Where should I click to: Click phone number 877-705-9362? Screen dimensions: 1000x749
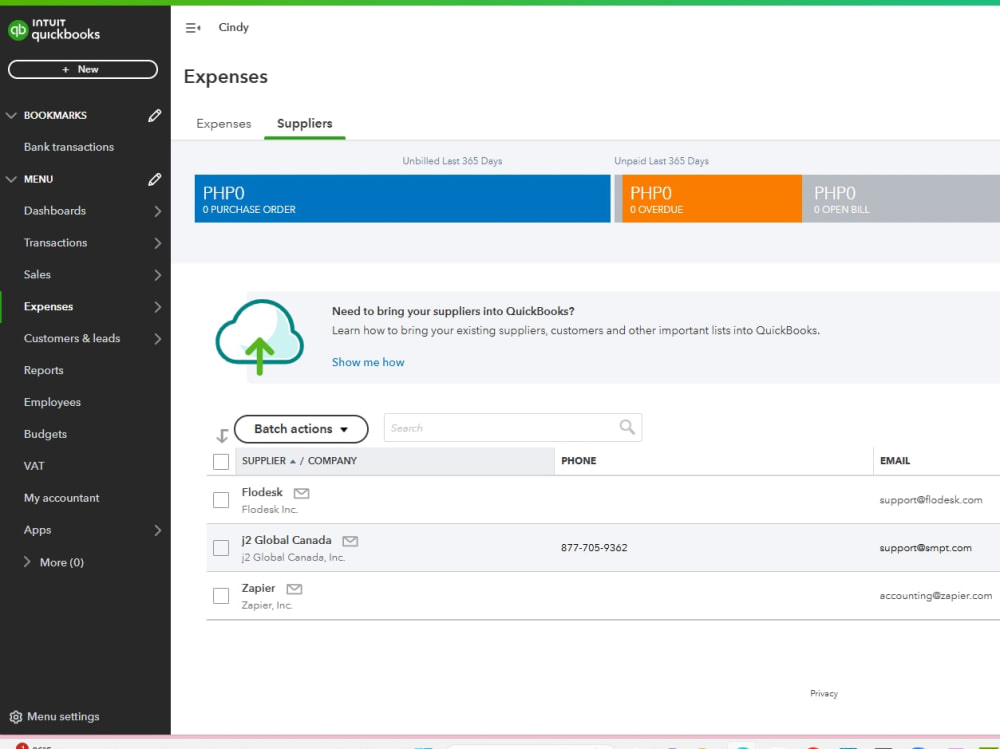(x=594, y=548)
